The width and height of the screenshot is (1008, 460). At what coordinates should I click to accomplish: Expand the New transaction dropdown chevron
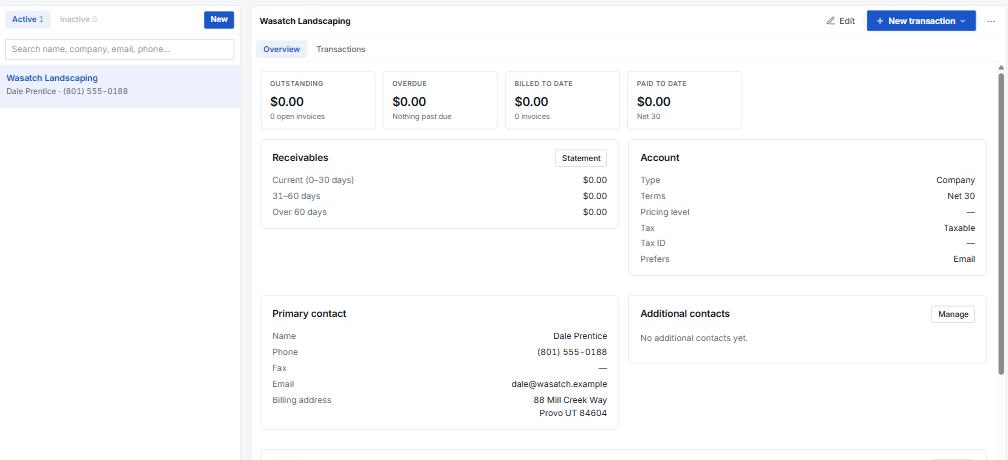pyautogui.click(x=962, y=21)
